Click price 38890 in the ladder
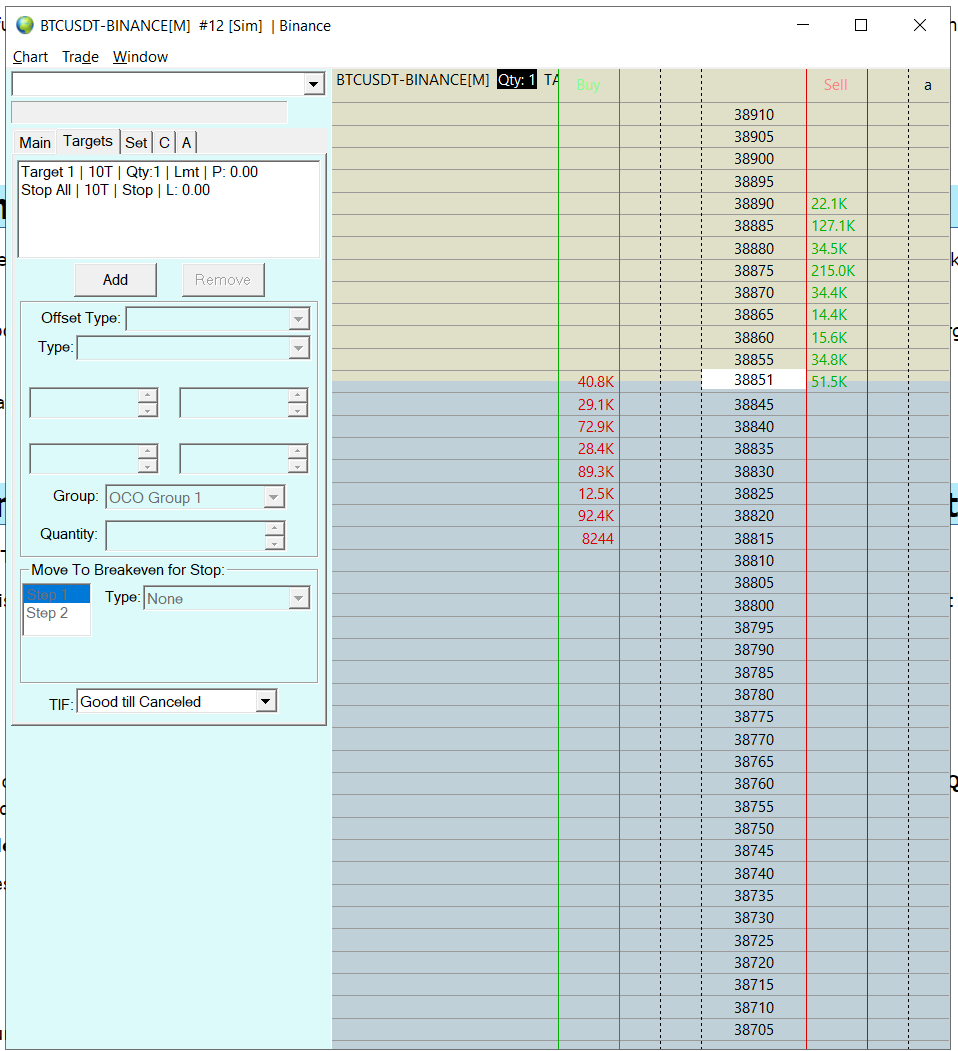This screenshot has height=1051, width=958. tap(754, 204)
